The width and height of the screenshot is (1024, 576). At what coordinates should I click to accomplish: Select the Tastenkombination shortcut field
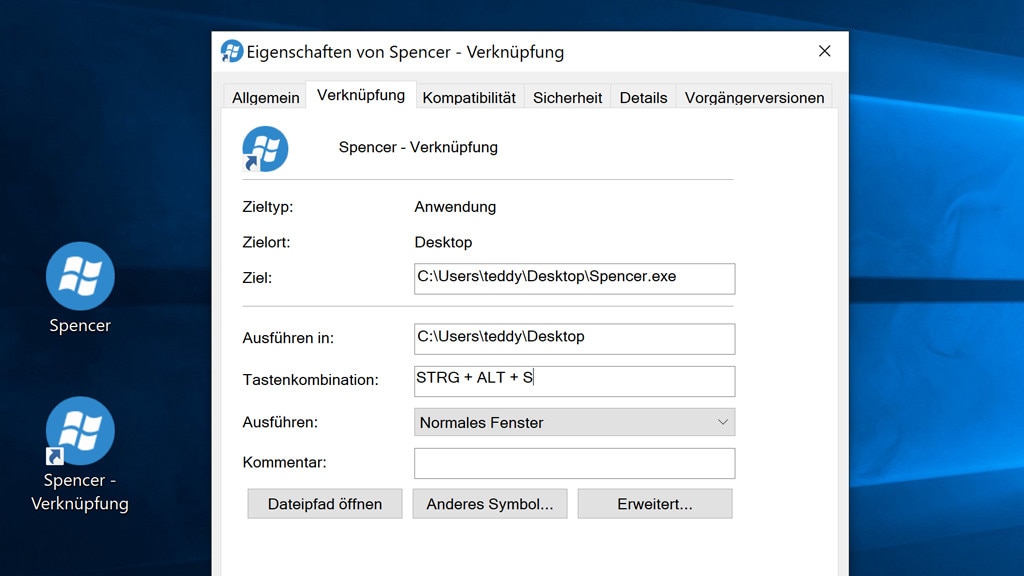click(574, 380)
